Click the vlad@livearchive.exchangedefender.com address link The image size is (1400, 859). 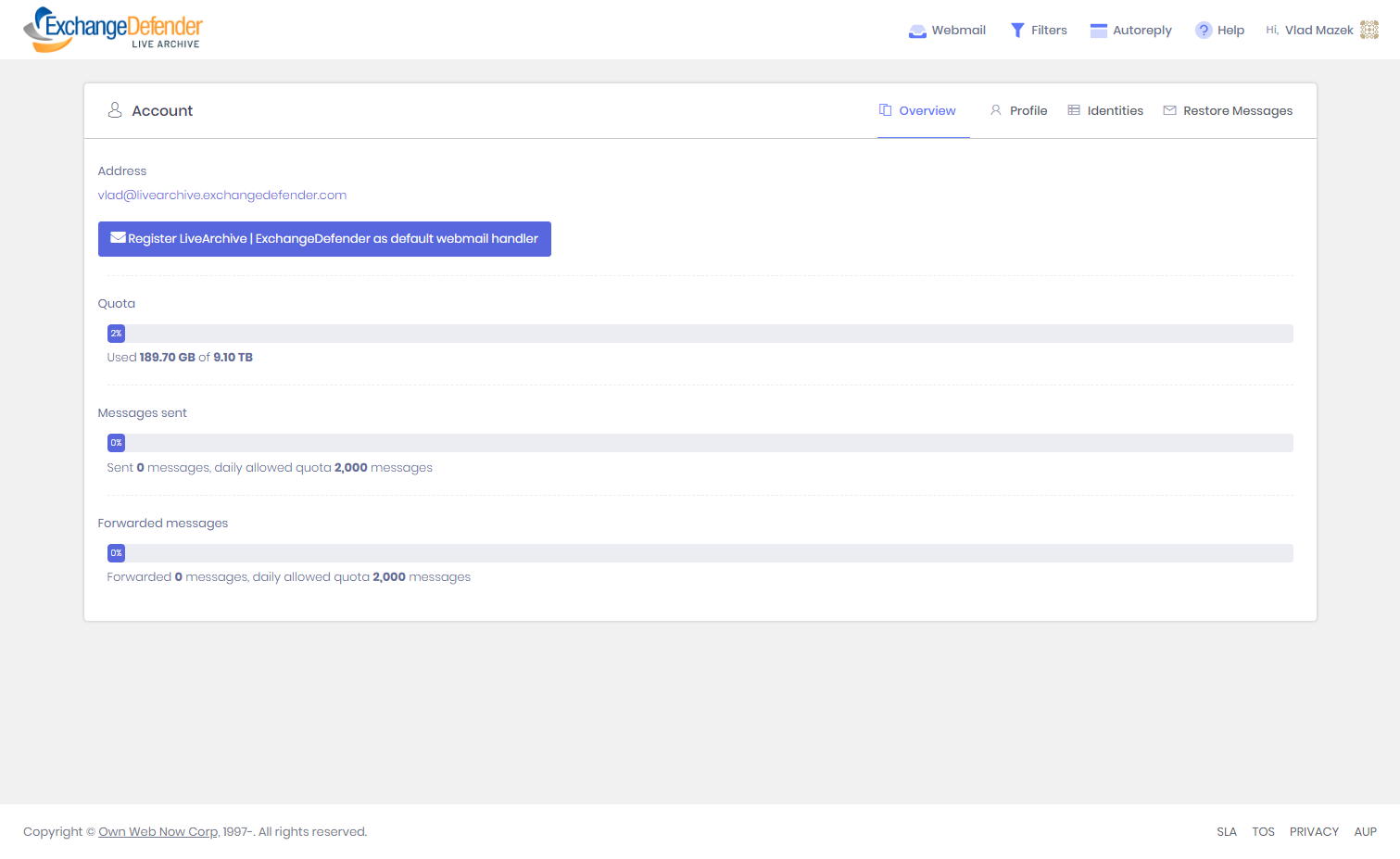[x=222, y=196]
